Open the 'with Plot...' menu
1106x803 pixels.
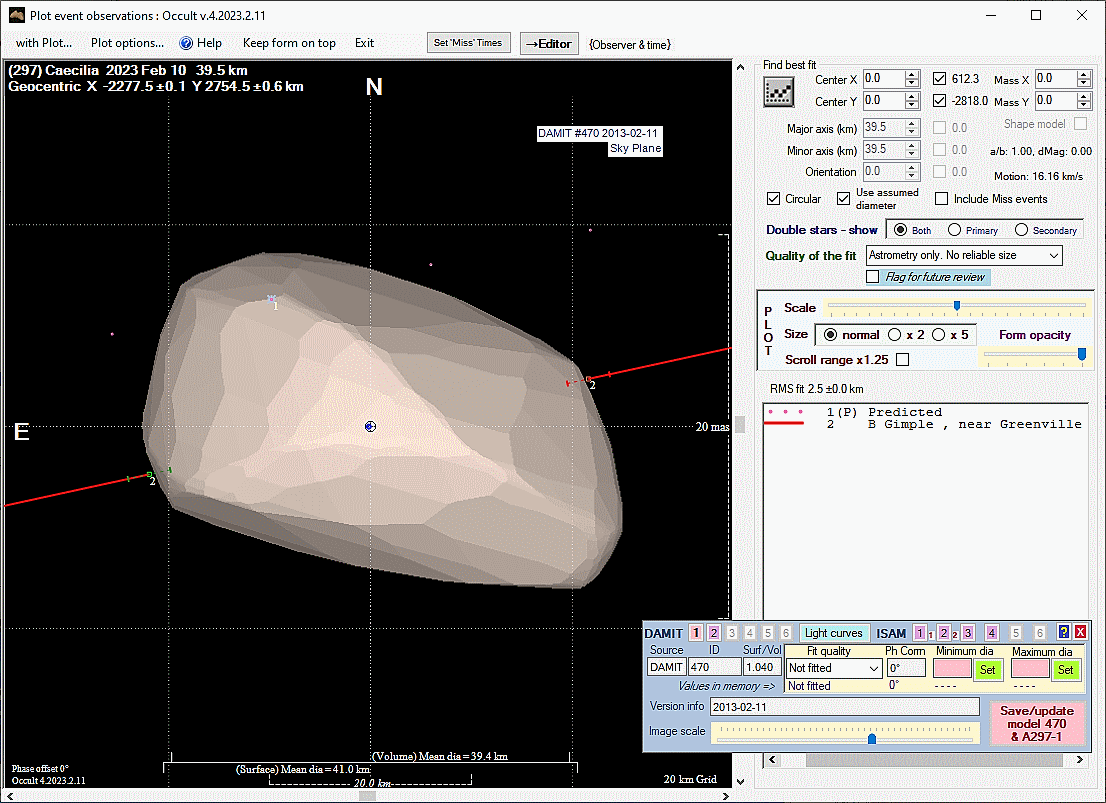pos(43,43)
